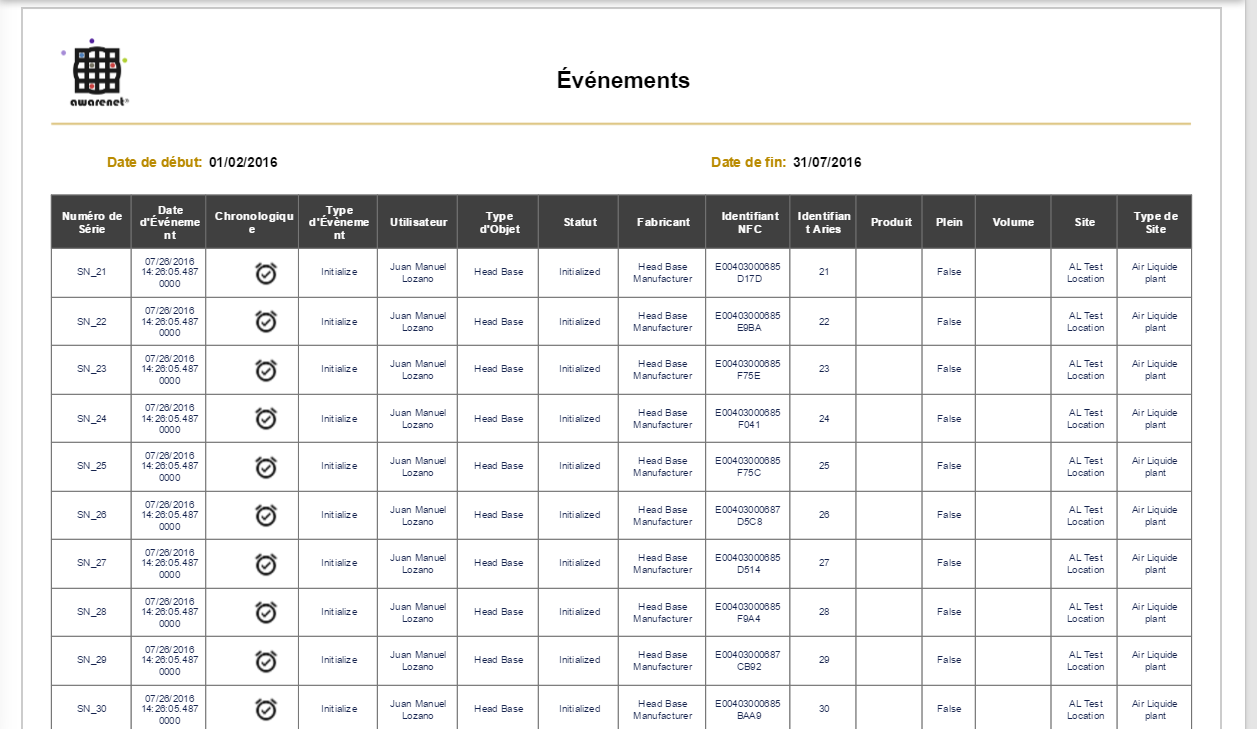Click the Identifiant NFC column header
1257x729 pixels.
(x=748, y=222)
